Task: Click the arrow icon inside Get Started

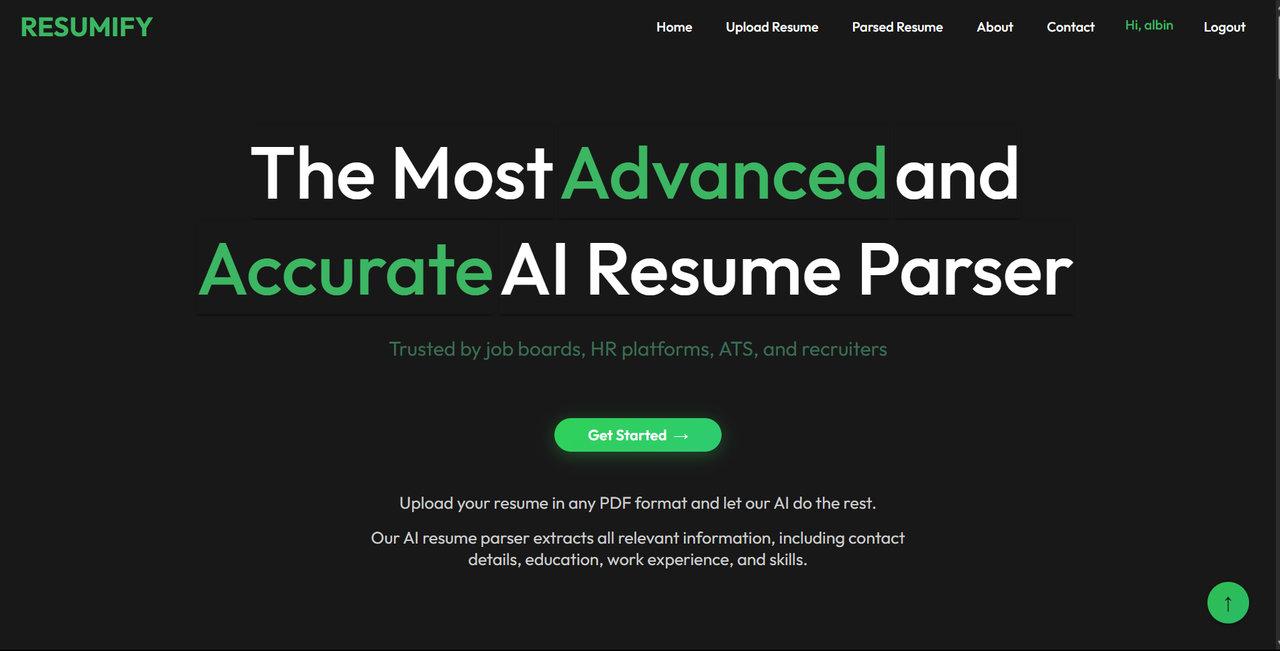Action: point(682,435)
